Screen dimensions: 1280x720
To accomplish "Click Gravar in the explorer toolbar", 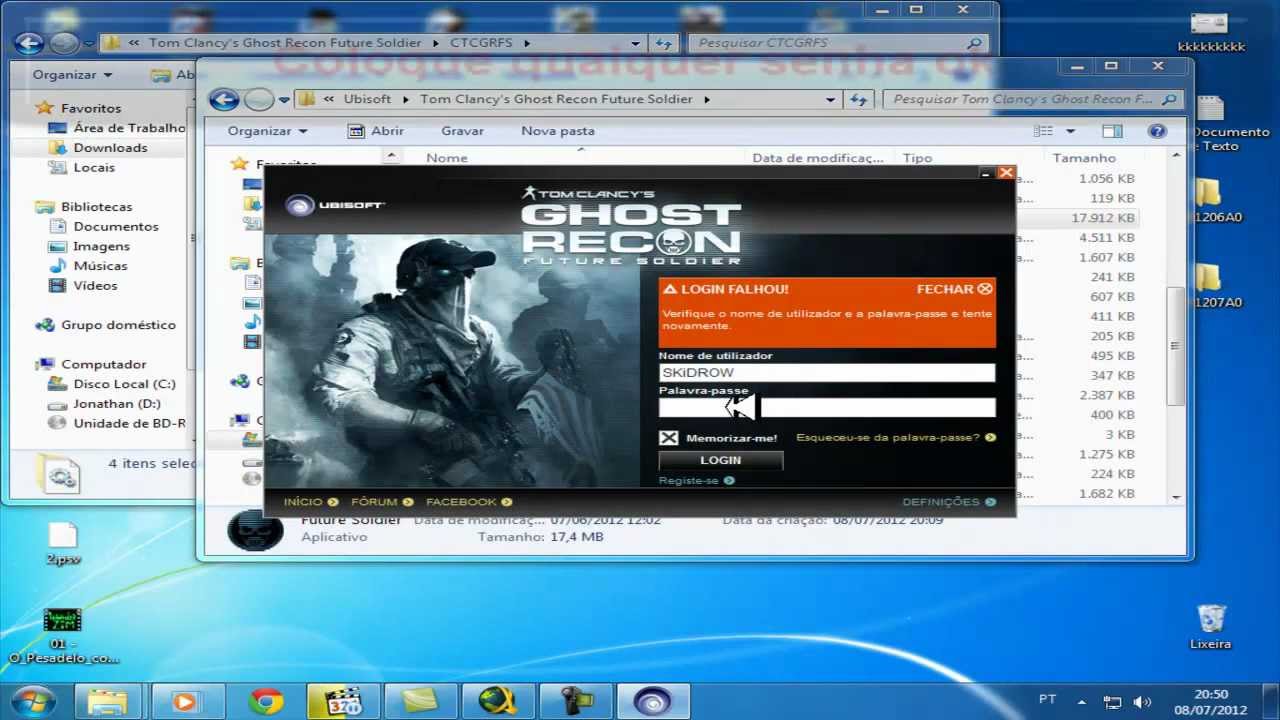I will click(x=462, y=131).
